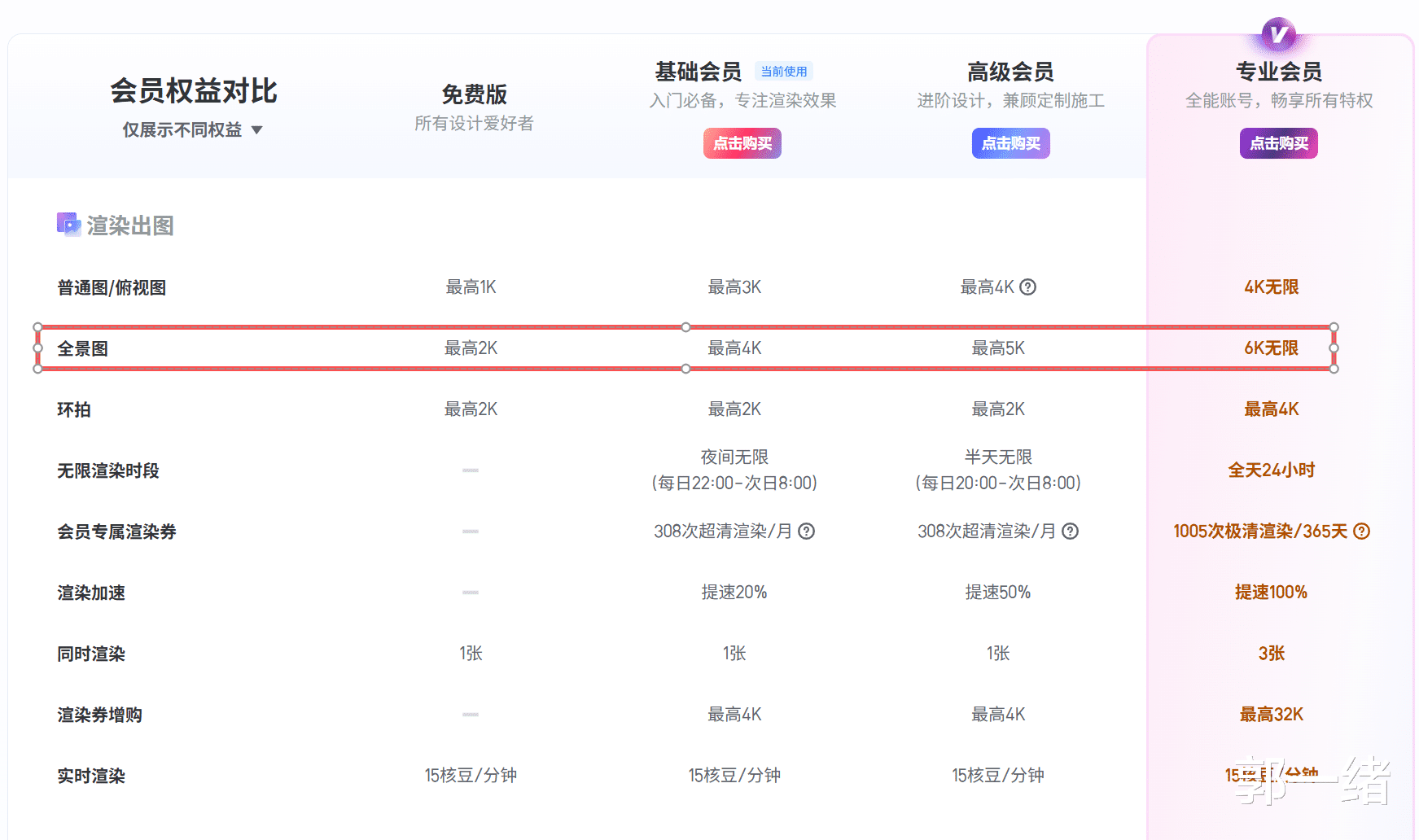
Task: Click the 入门必备，专注渲染效果 subtitle
Action: (x=742, y=101)
